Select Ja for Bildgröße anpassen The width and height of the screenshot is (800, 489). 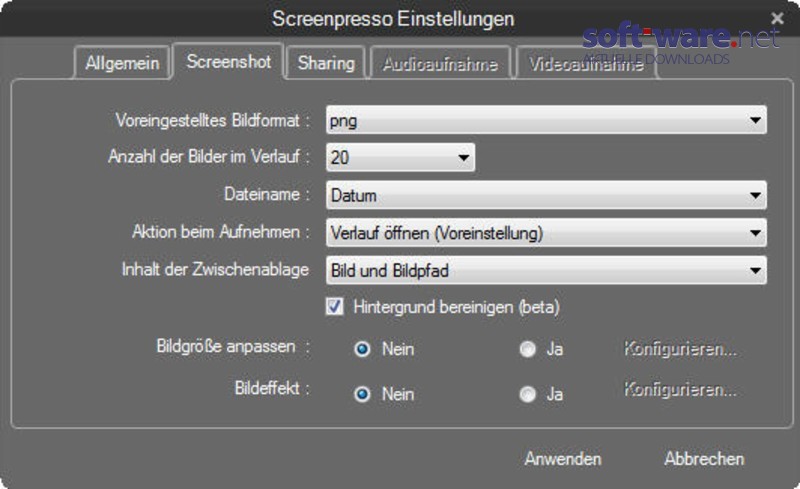(528, 349)
